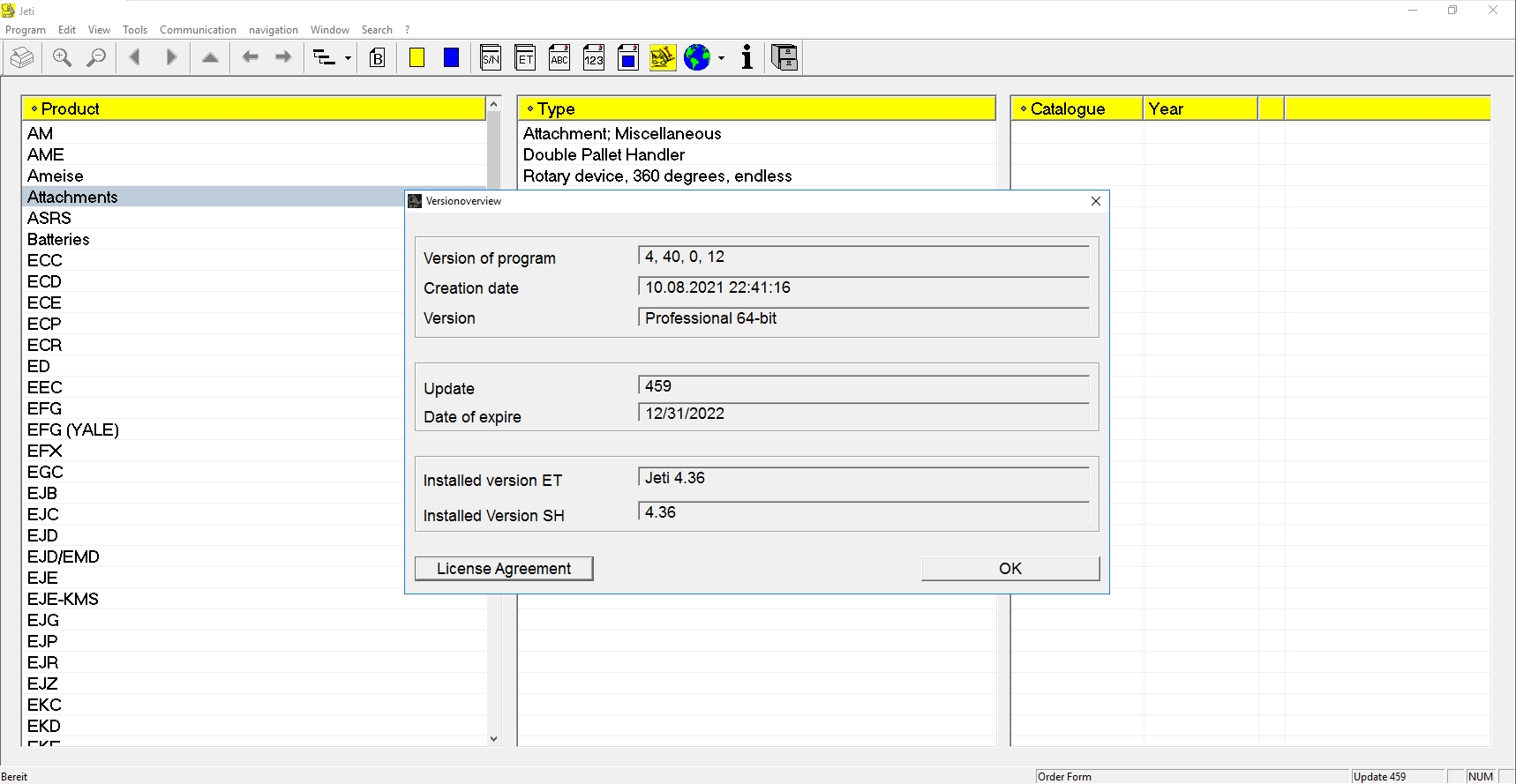Open the Program menu
Viewport: 1516px width, 784px height.
point(26,30)
